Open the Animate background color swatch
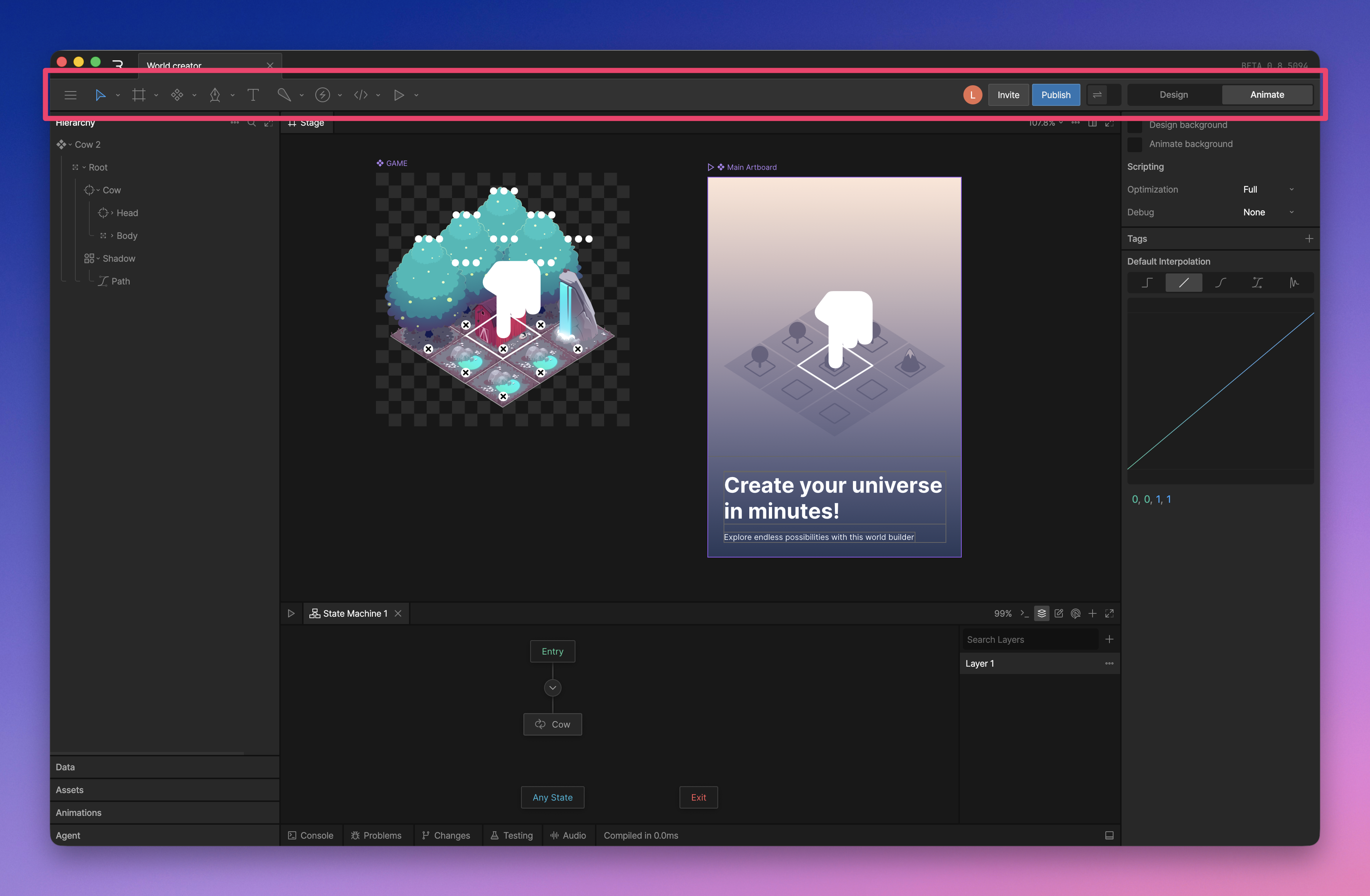Screen dimensions: 1370x896 (x=1134, y=144)
